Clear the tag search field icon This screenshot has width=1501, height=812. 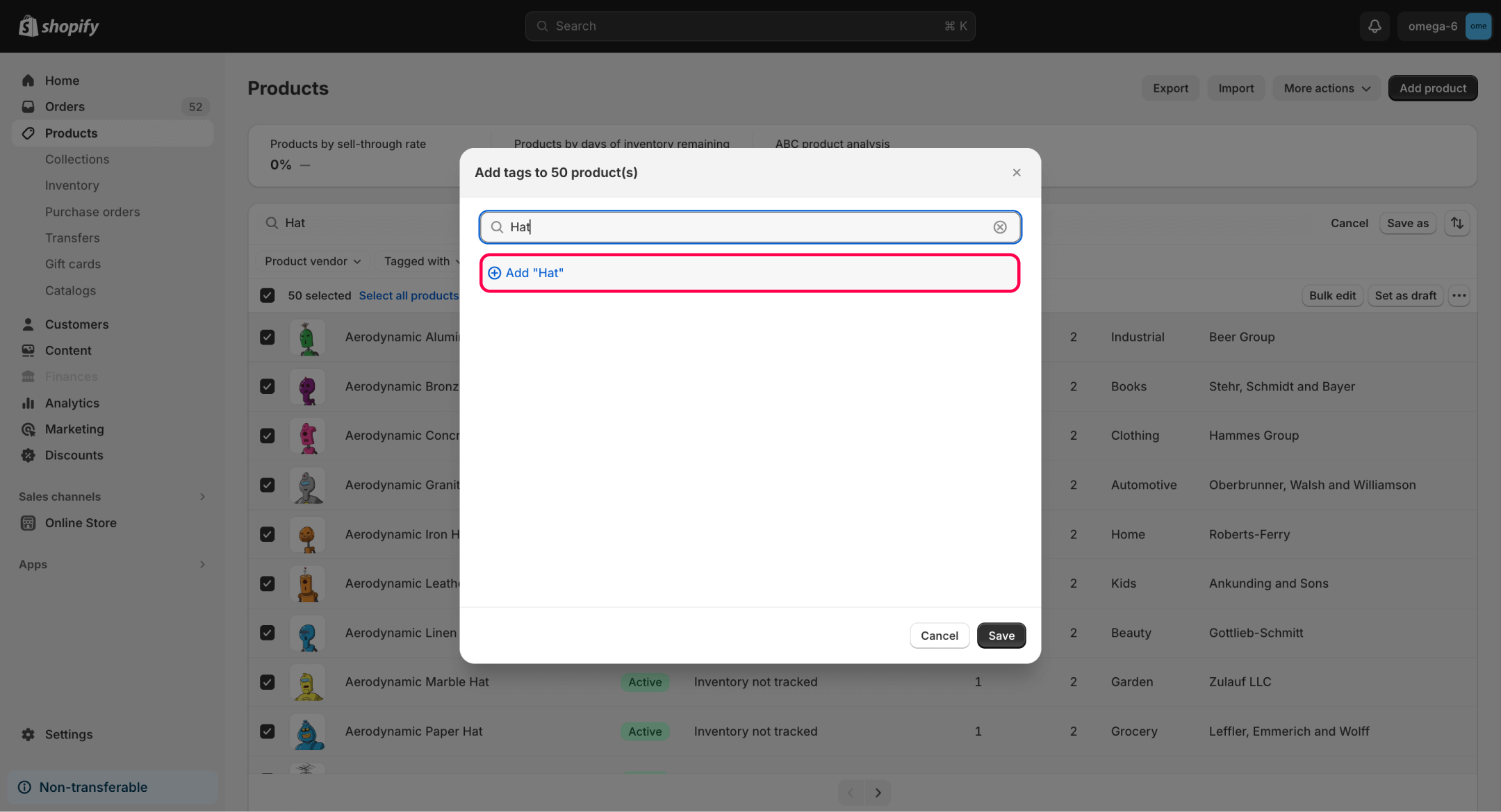click(999, 227)
